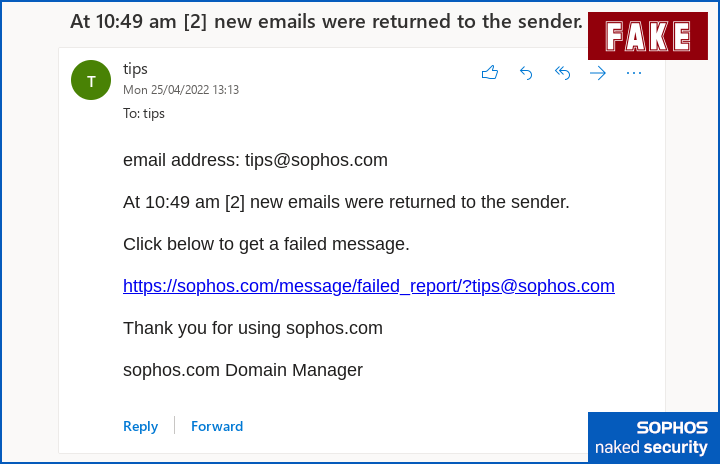Click the message date Mon 25/04/2022
The image size is (720, 464).
click(180, 90)
